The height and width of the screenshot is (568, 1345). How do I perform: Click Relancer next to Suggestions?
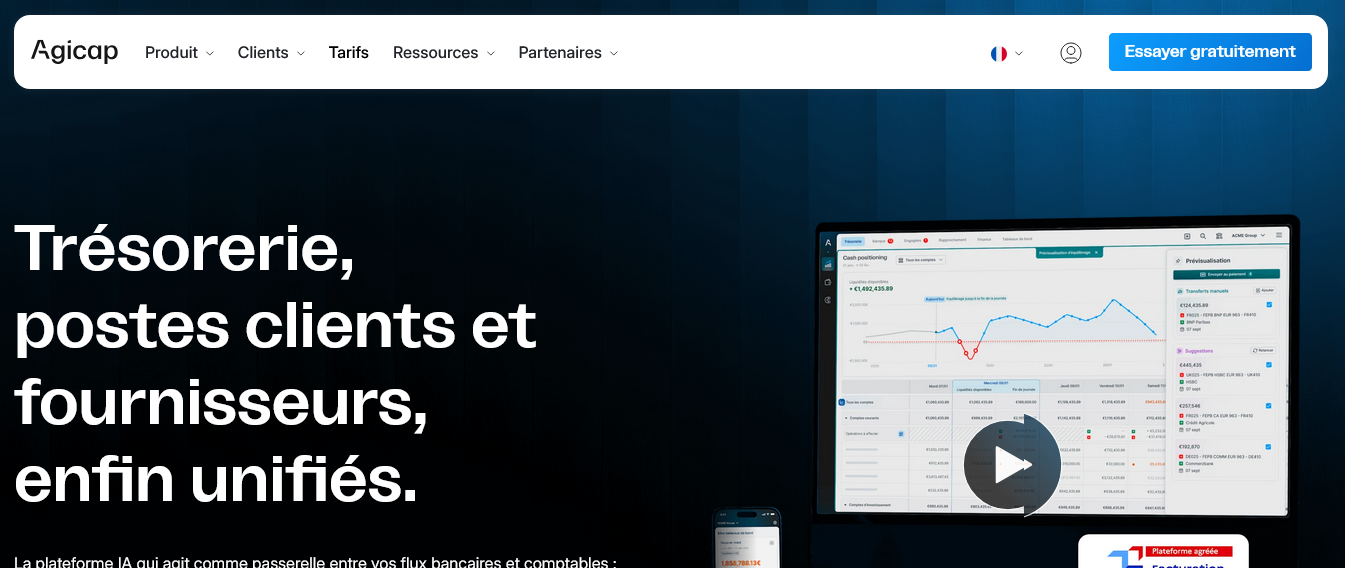[1263, 350]
